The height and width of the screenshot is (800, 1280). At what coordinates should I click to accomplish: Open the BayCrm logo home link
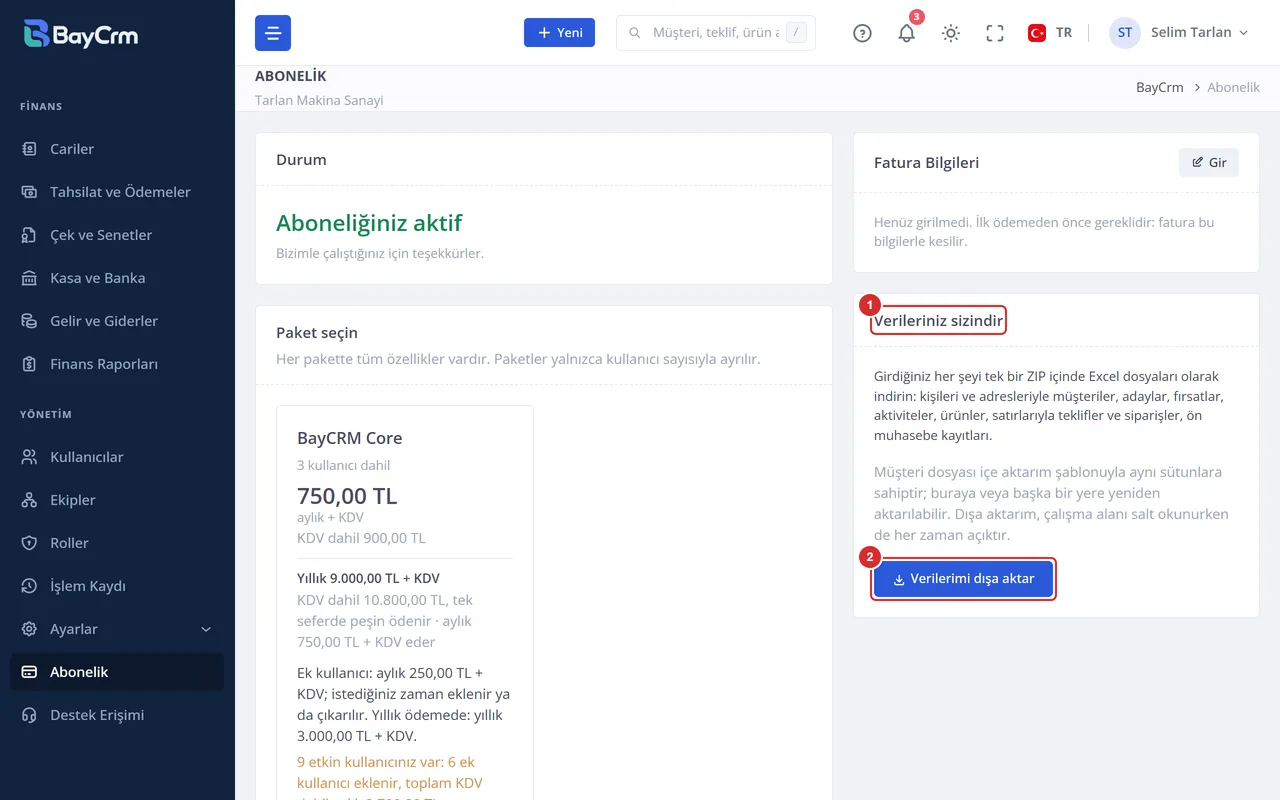pyautogui.click(x=81, y=34)
